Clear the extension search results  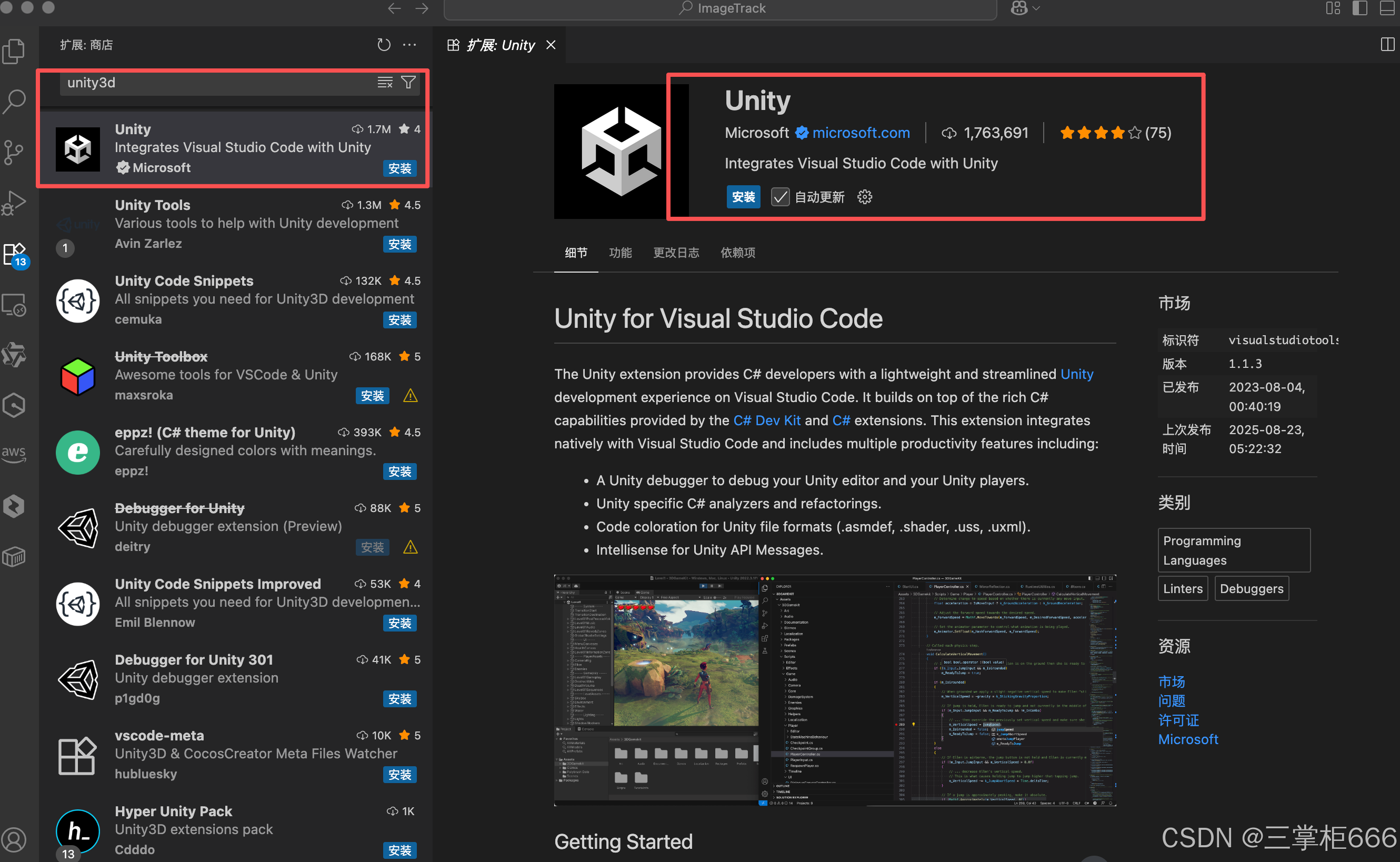(x=385, y=83)
